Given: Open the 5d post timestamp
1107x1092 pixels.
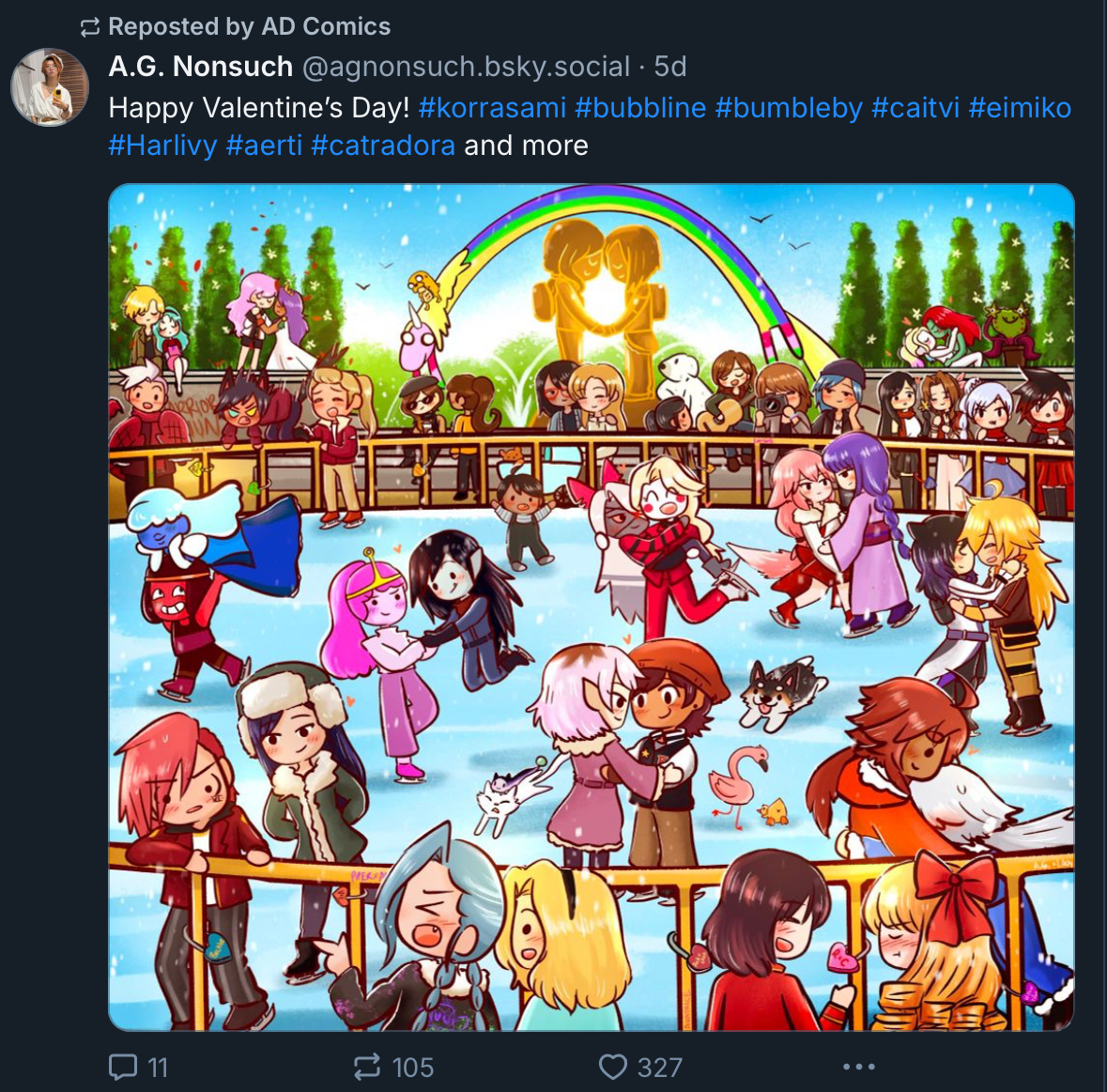Looking at the screenshot, I should [x=670, y=67].
